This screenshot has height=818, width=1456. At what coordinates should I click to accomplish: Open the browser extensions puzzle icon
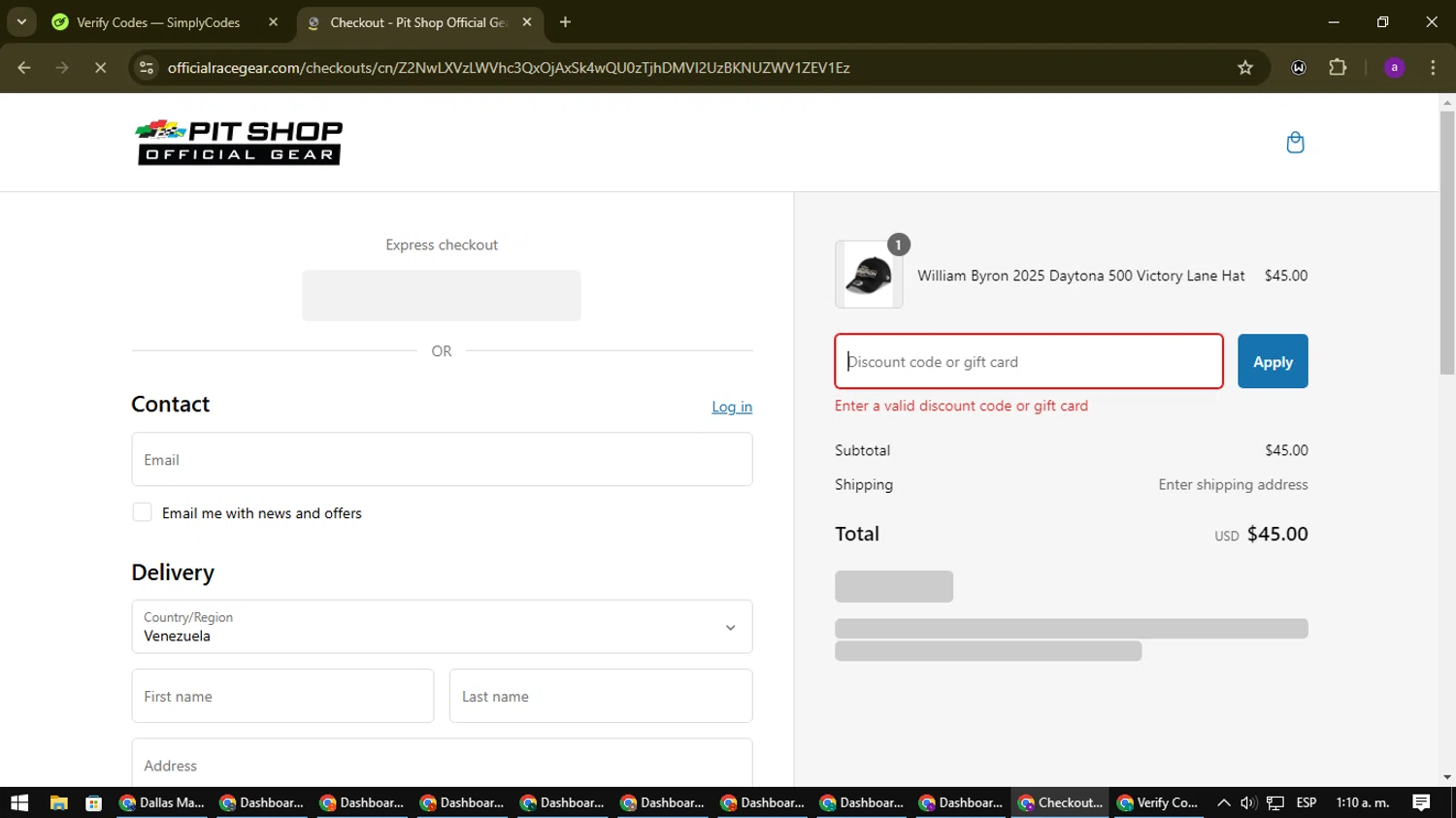click(x=1338, y=68)
